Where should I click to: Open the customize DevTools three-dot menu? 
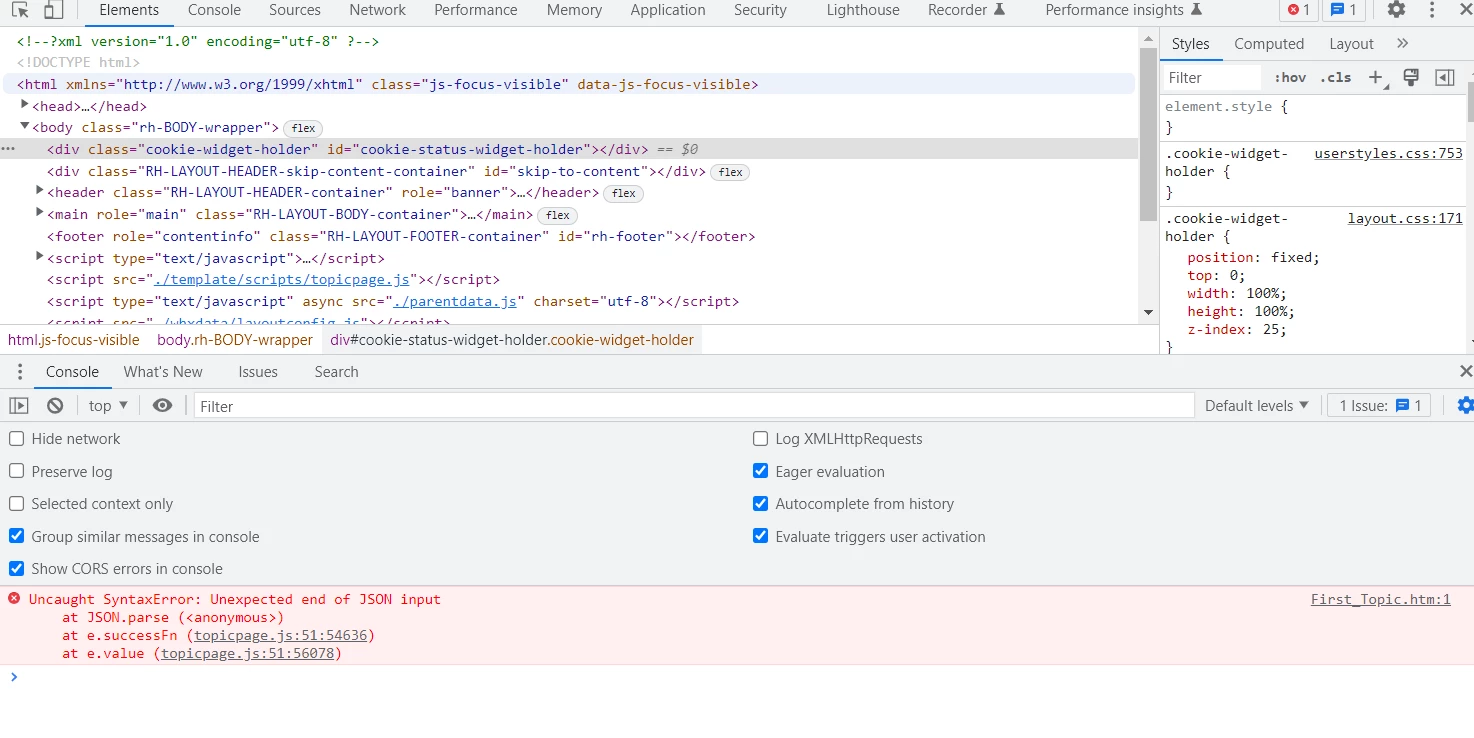(x=1432, y=10)
